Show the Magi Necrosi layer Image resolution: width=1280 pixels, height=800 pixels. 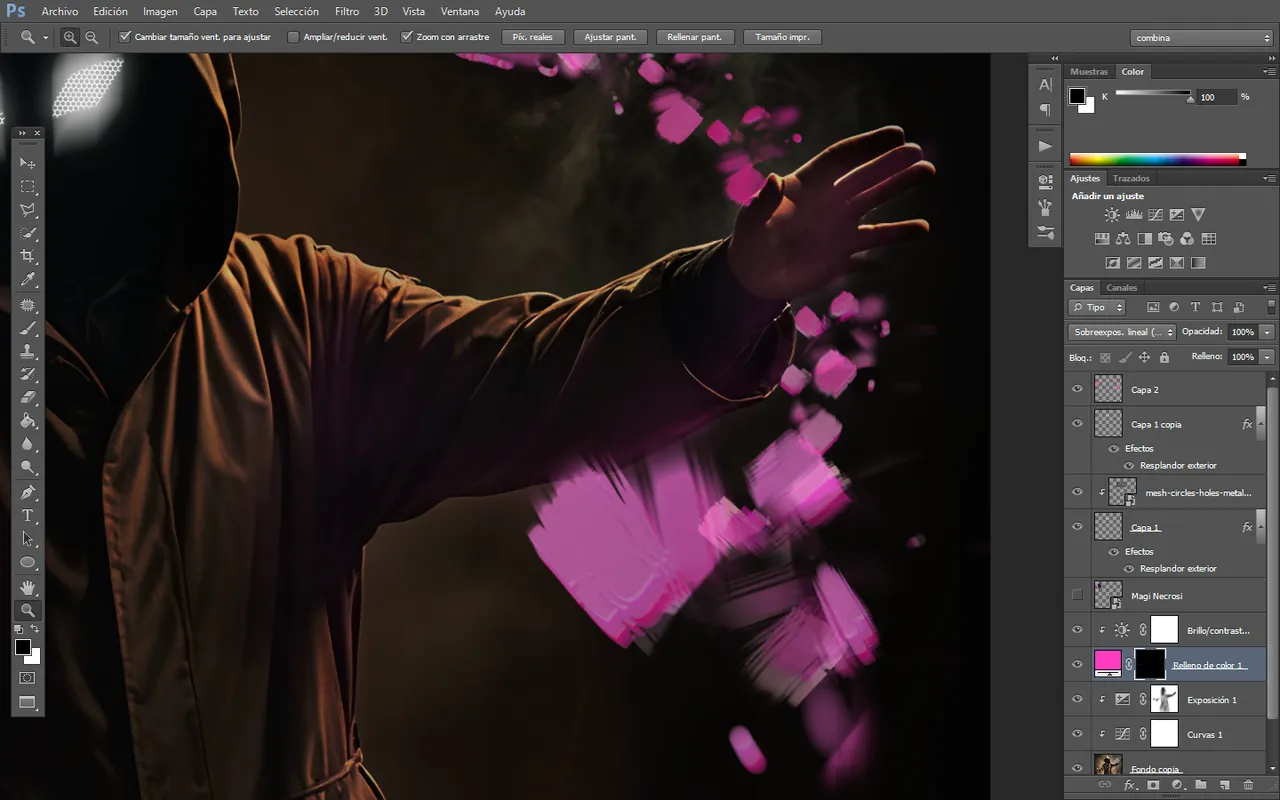click(1077, 595)
